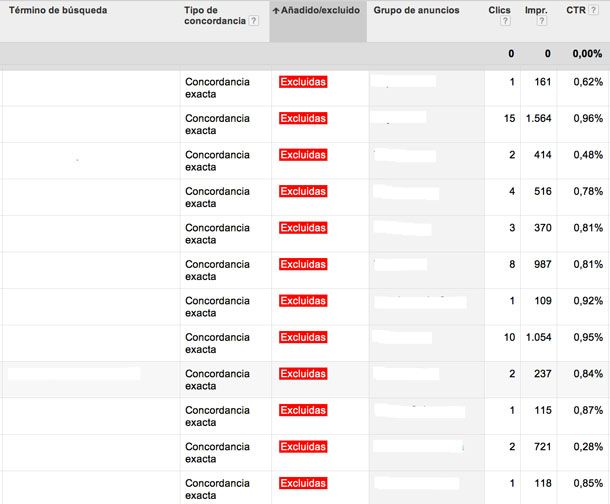
Task: Click Excluidas badge in row with 161 impressions
Action: click(x=303, y=82)
